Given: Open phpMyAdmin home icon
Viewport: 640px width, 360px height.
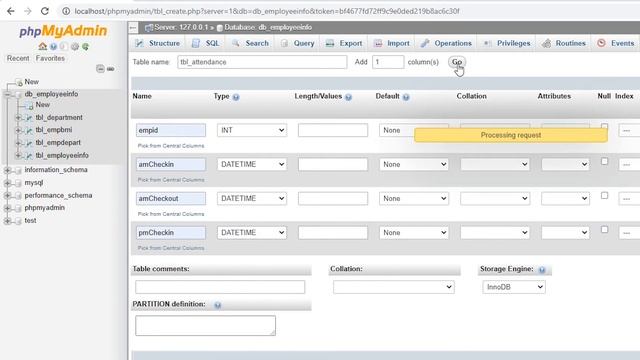Looking at the screenshot, I should tap(42, 46).
